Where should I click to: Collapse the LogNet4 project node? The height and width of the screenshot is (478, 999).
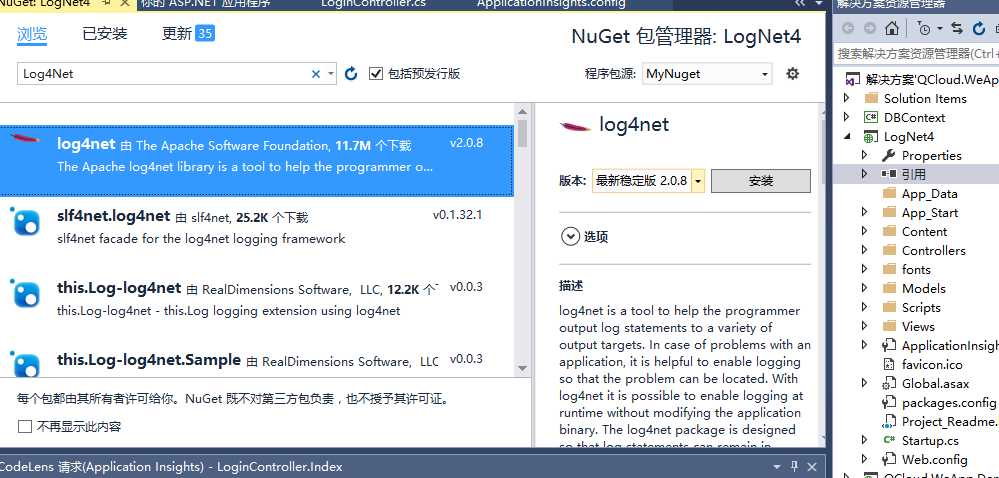coord(847,136)
